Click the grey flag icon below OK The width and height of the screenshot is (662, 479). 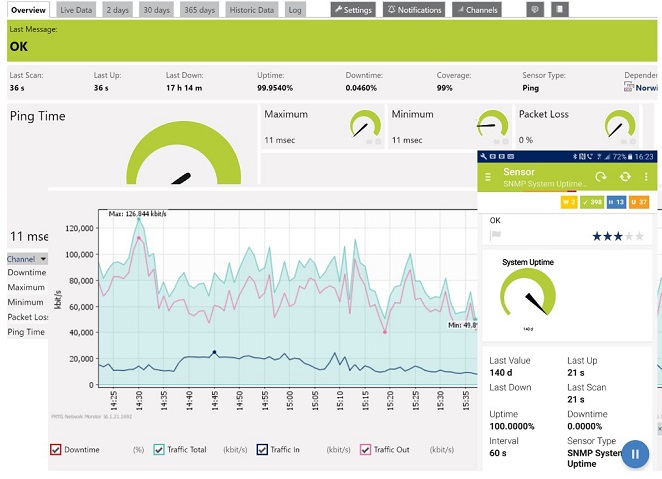pos(495,235)
